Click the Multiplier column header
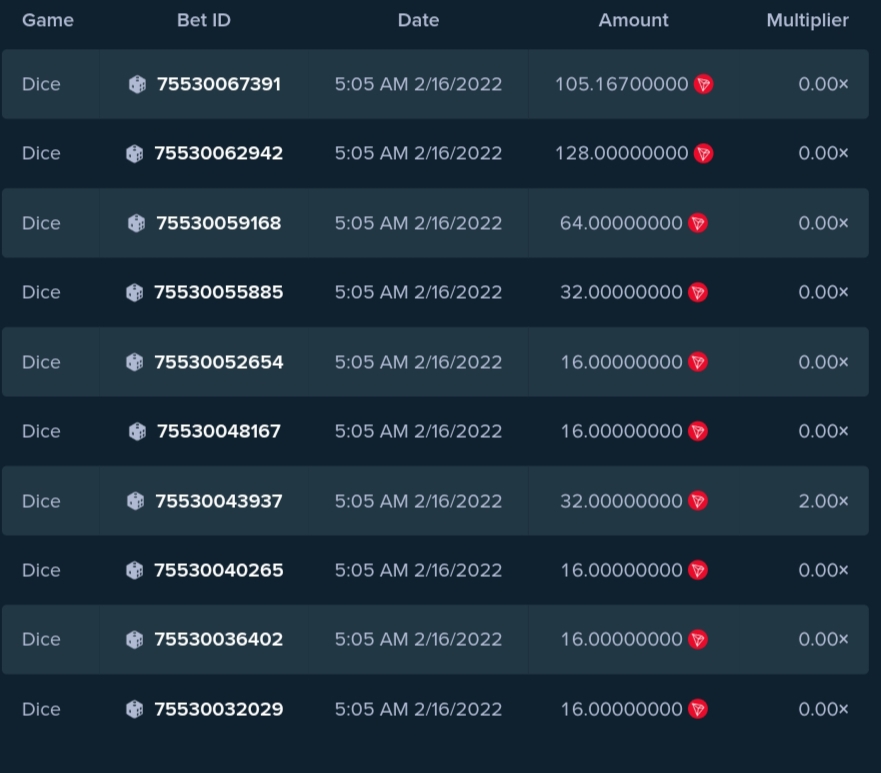This screenshot has height=773, width=881. tap(808, 21)
